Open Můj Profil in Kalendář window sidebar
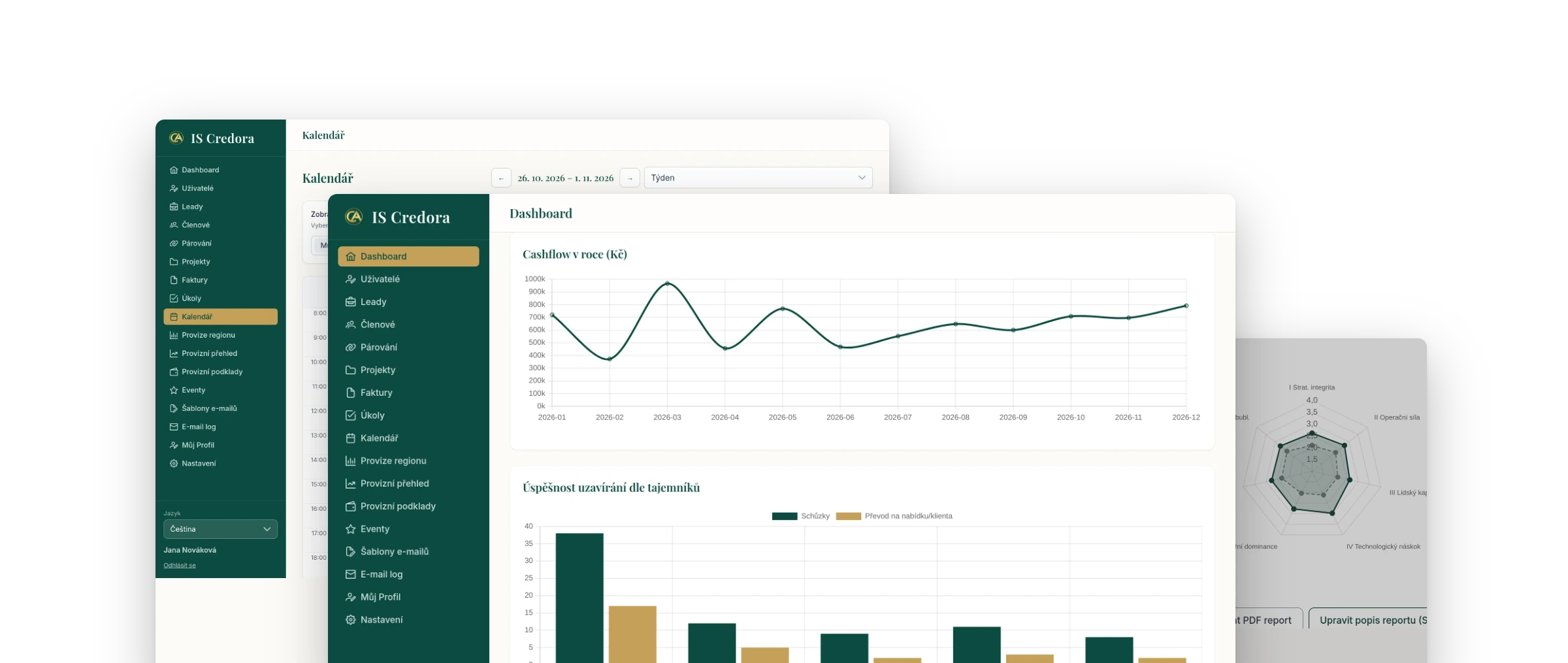The width and height of the screenshot is (1568, 663). pos(220,445)
